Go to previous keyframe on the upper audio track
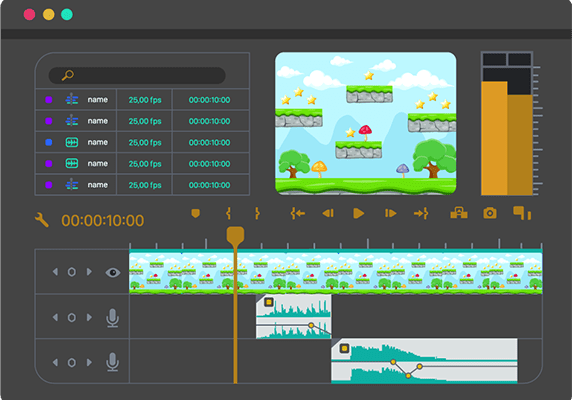This screenshot has width=572, height=400. [x=55, y=318]
